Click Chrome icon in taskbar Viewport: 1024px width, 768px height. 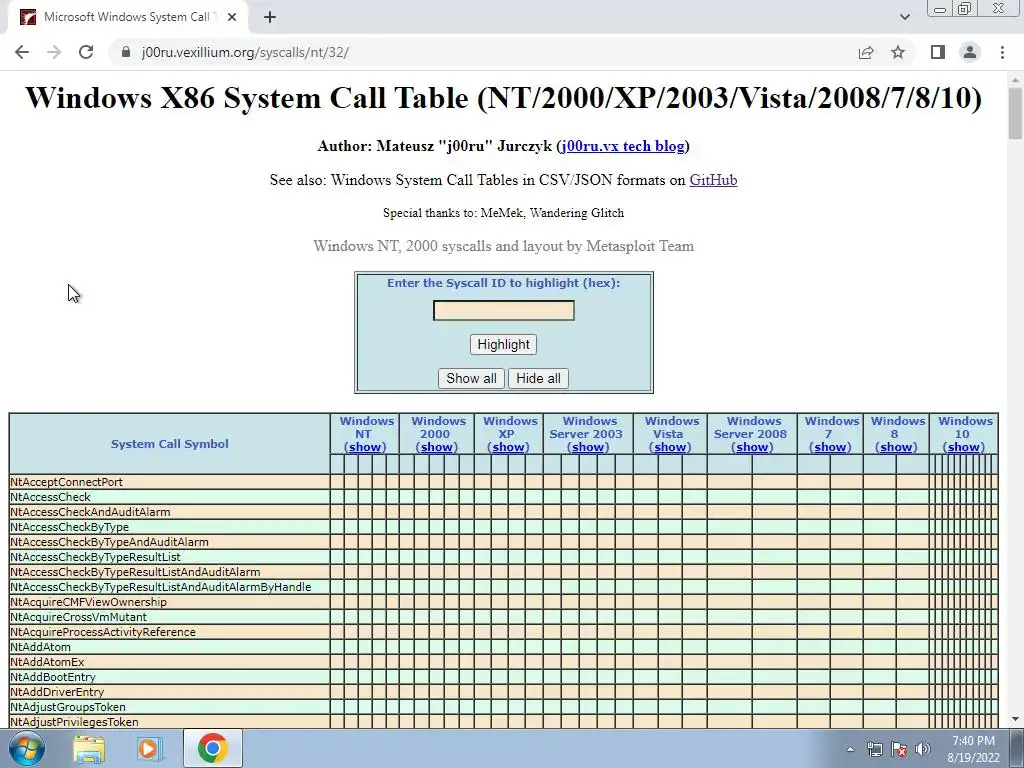tap(212, 748)
